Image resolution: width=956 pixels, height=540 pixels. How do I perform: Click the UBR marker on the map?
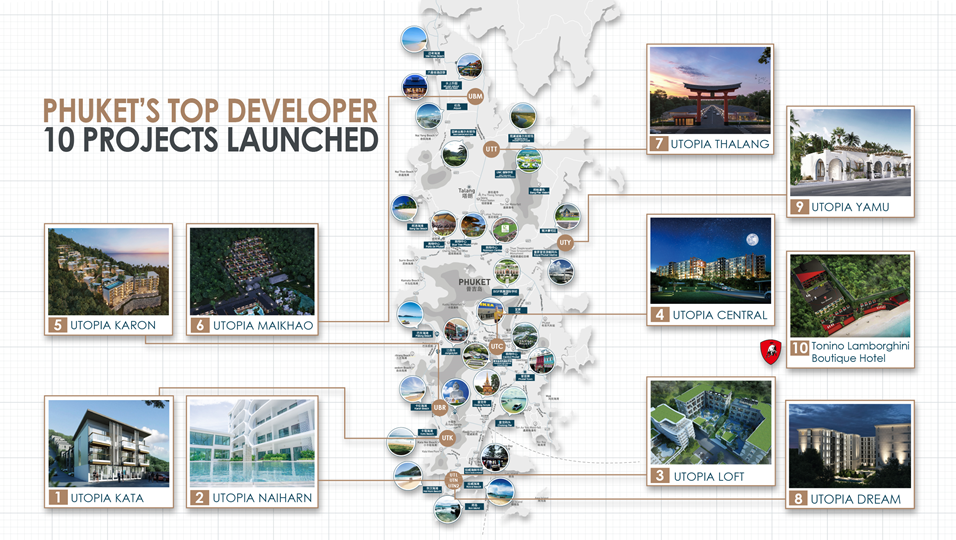pos(440,407)
